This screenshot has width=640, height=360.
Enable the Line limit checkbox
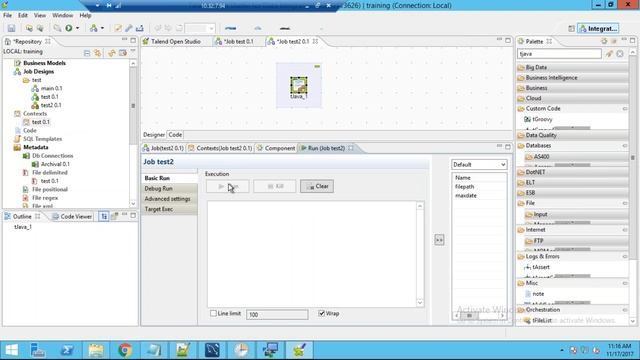(213, 313)
